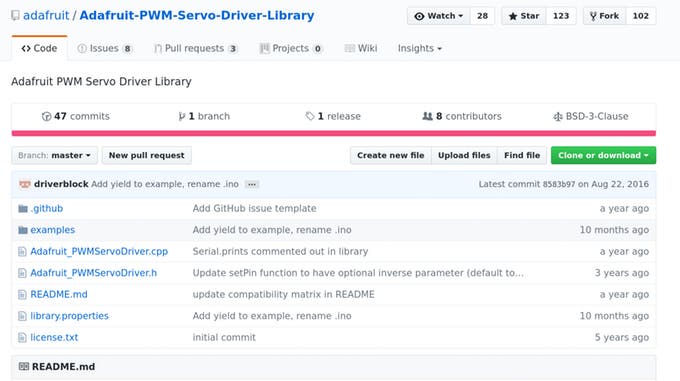Open the driverblock author link
Viewport: 680px width, 381px height.
coord(61,184)
